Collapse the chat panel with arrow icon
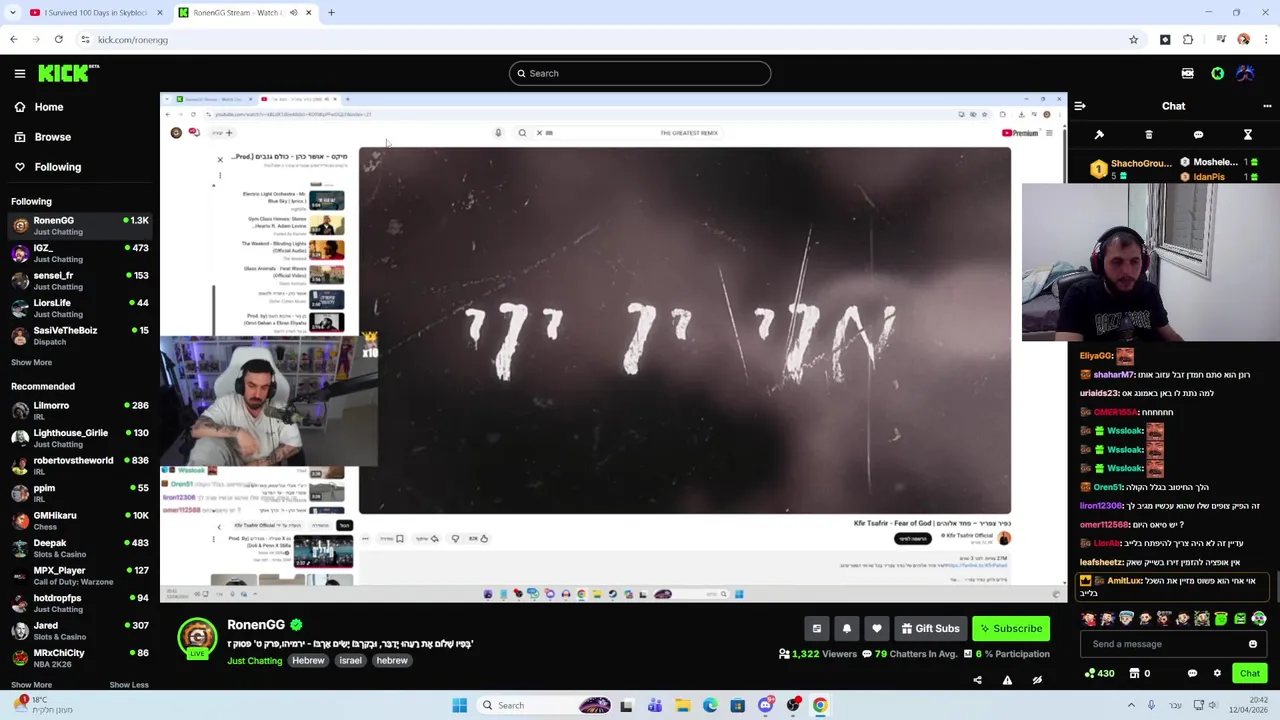Viewport: 1280px width, 720px height. pos(1079,106)
